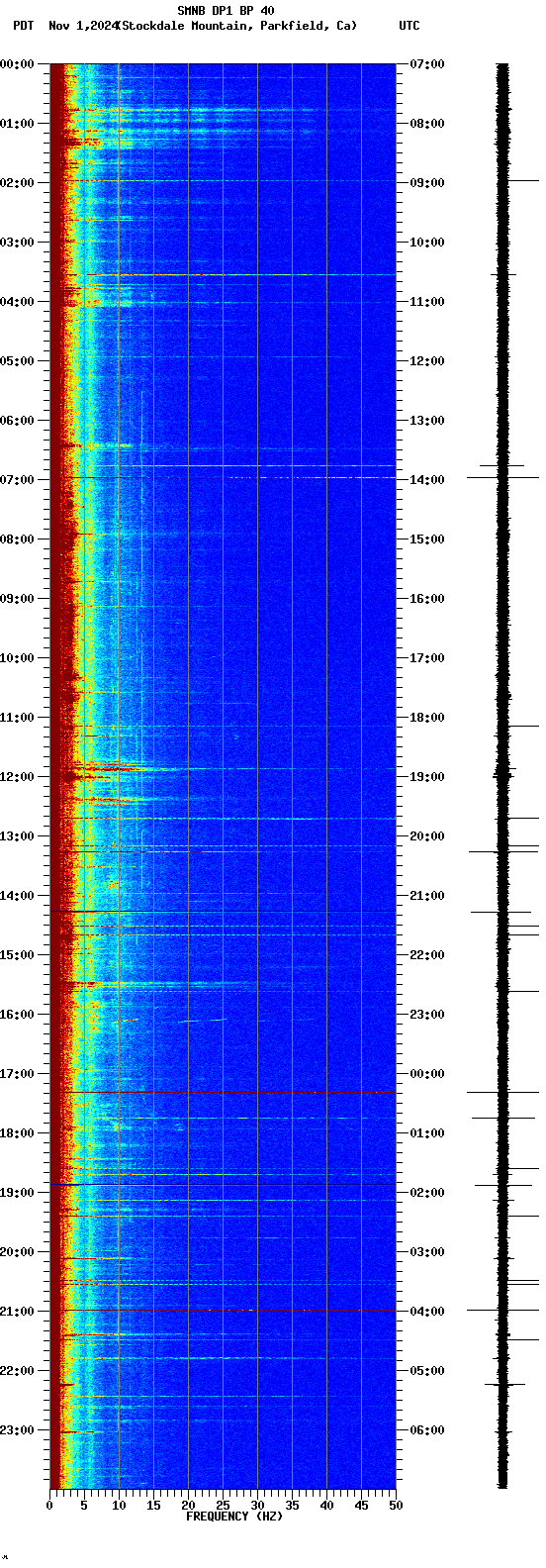Select the 10 Hz frequency tick label
Image resolution: width=546 pixels, height=1568 pixels.
tap(119, 1506)
